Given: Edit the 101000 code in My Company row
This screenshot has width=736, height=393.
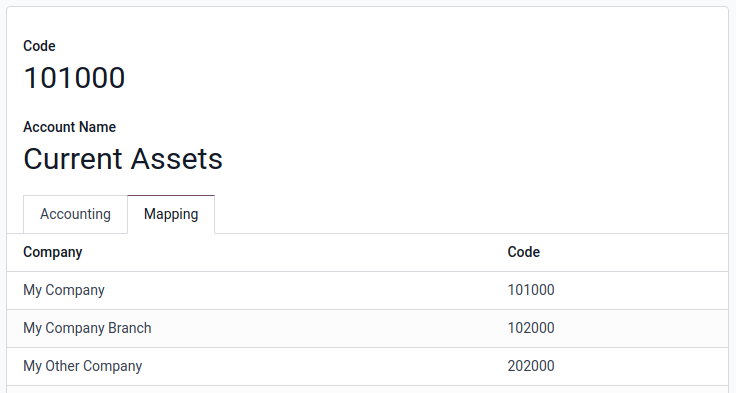Looking at the screenshot, I should click(531, 290).
